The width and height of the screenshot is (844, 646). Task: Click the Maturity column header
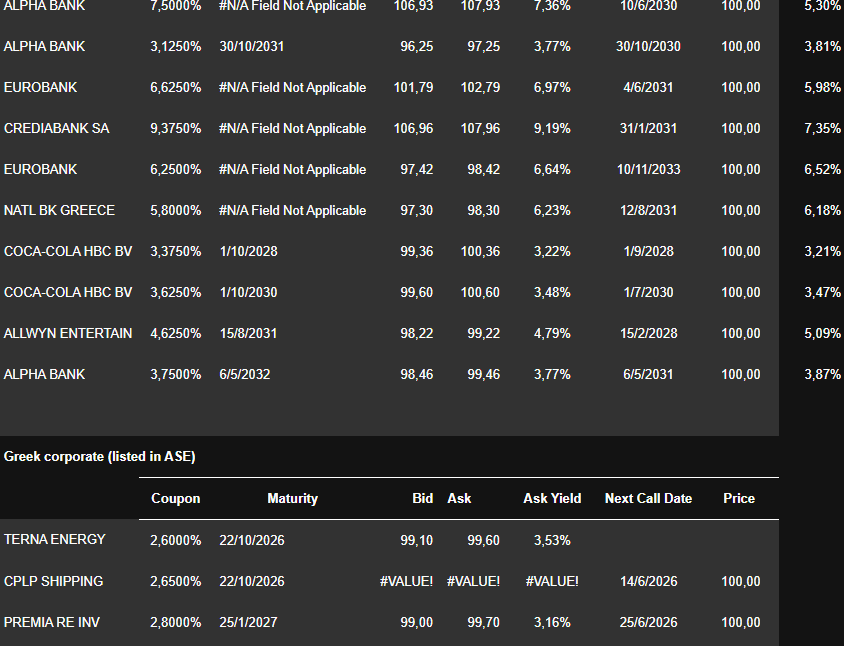pos(292,498)
